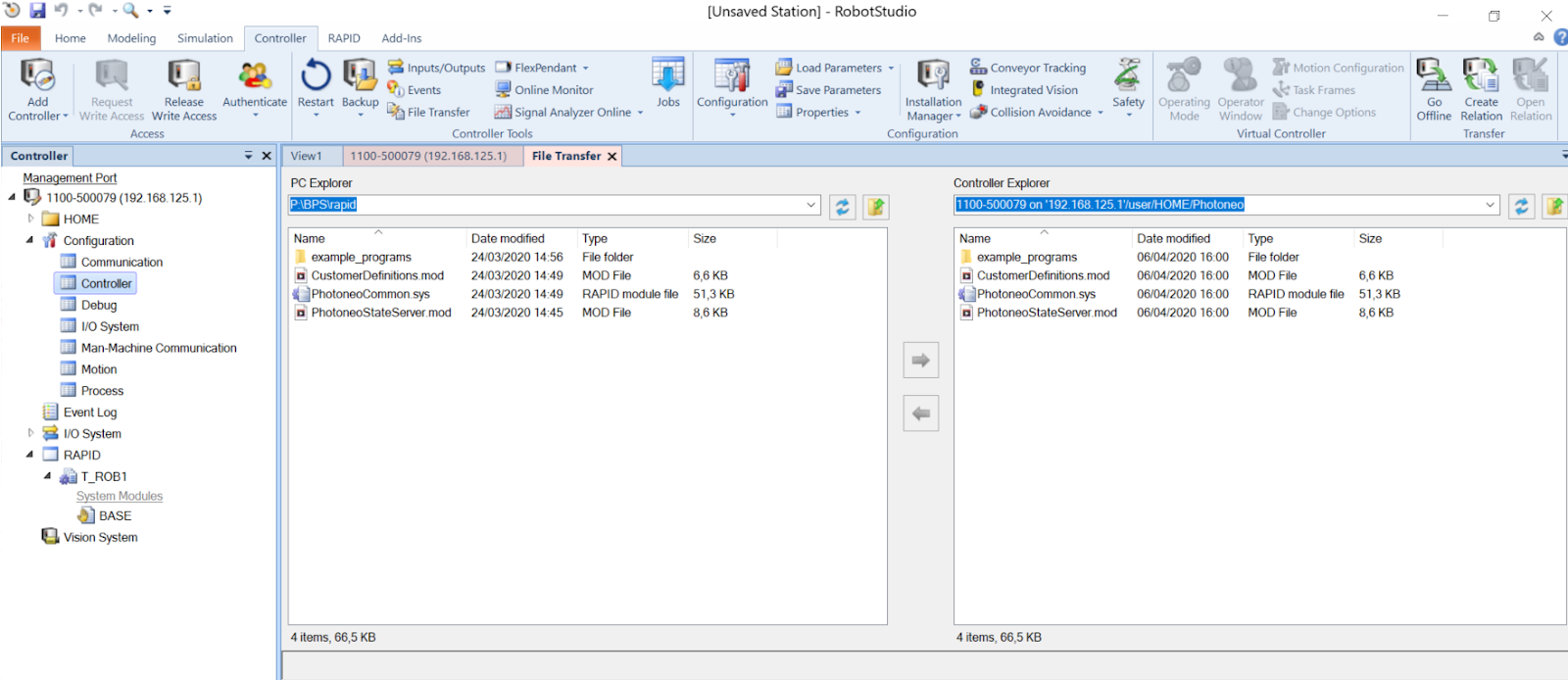The height and width of the screenshot is (680, 1568).
Task: Select Communication in the Configuration tree
Action: 122,262
